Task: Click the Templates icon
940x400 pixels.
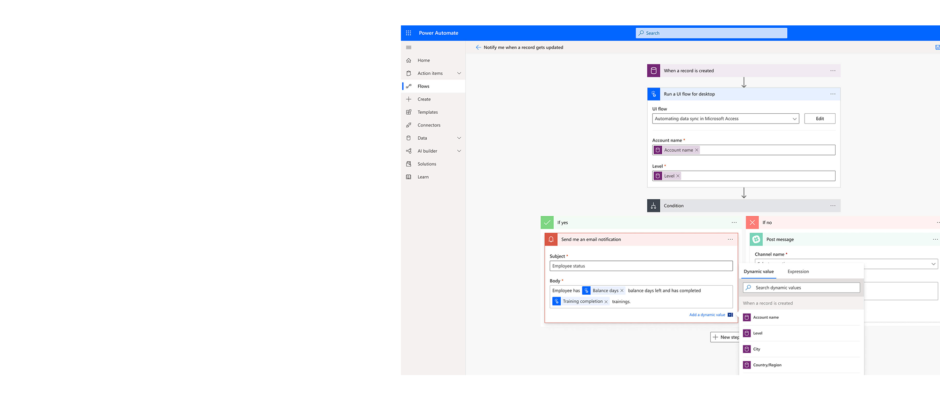Action: point(409,112)
